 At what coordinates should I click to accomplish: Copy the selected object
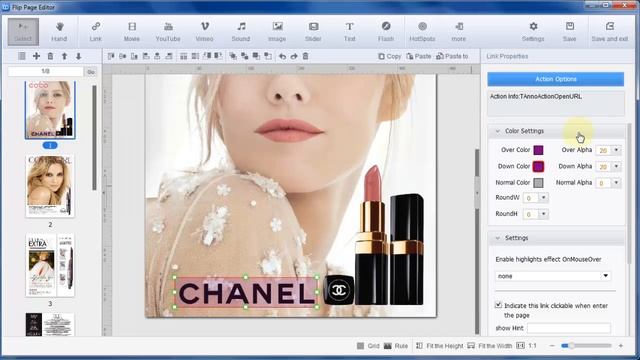click(389, 56)
